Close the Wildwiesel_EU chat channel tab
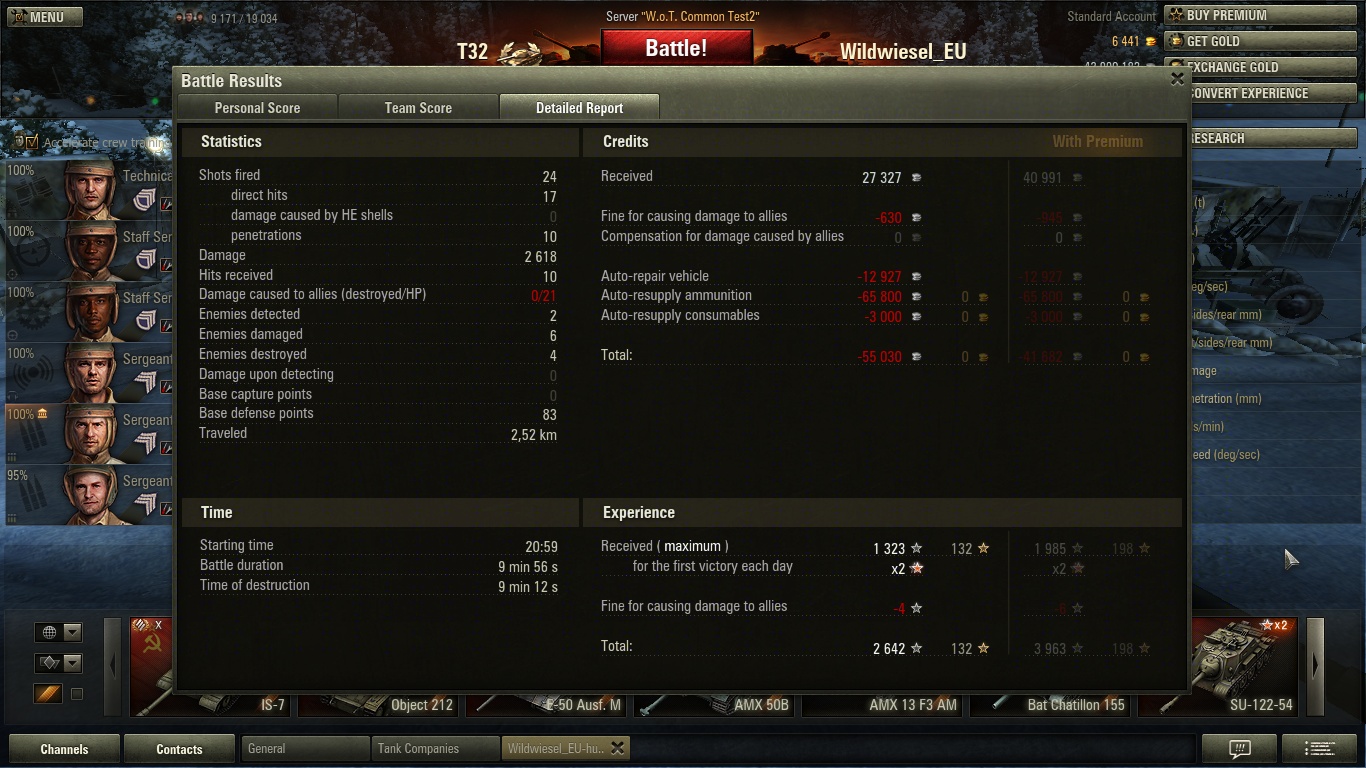Image resolution: width=1366 pixels, height=768 pixels. coord(617,748)
